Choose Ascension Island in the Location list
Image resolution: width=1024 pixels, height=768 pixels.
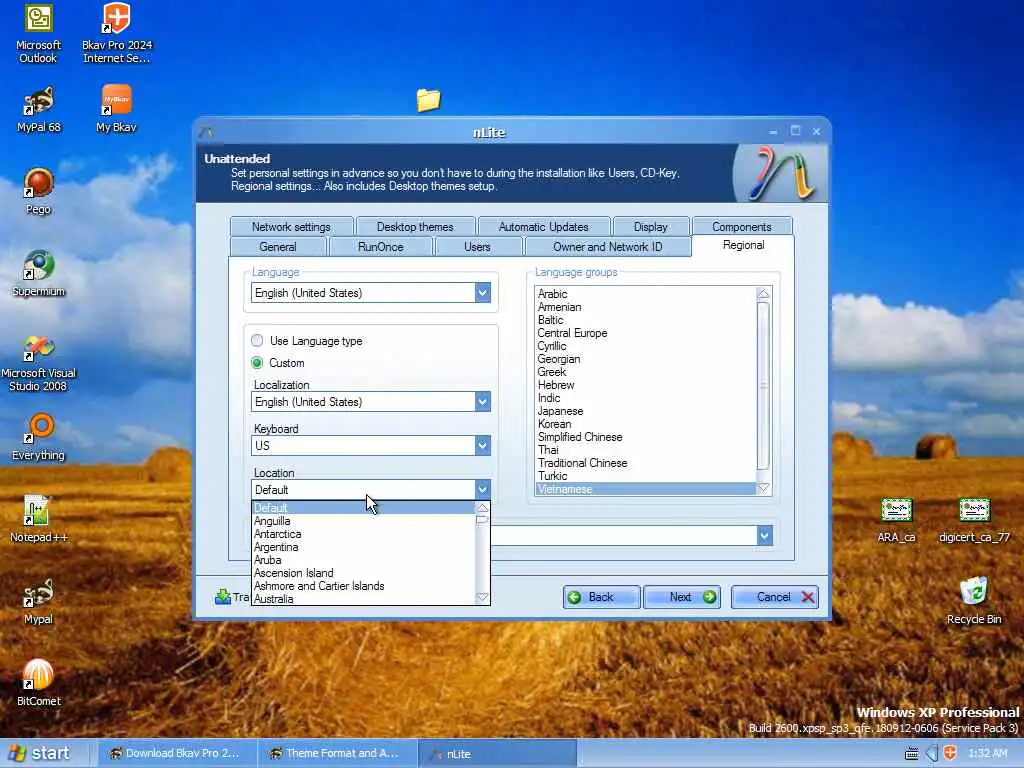363,573
